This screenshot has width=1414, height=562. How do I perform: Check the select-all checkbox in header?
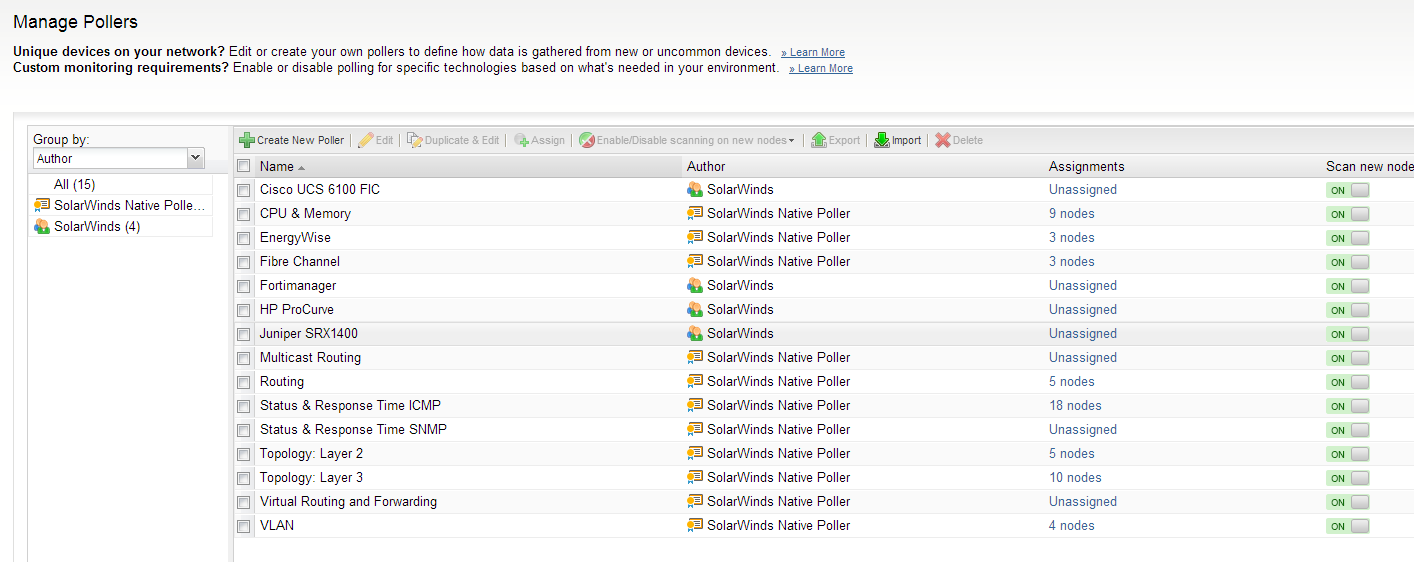point(244,166)
